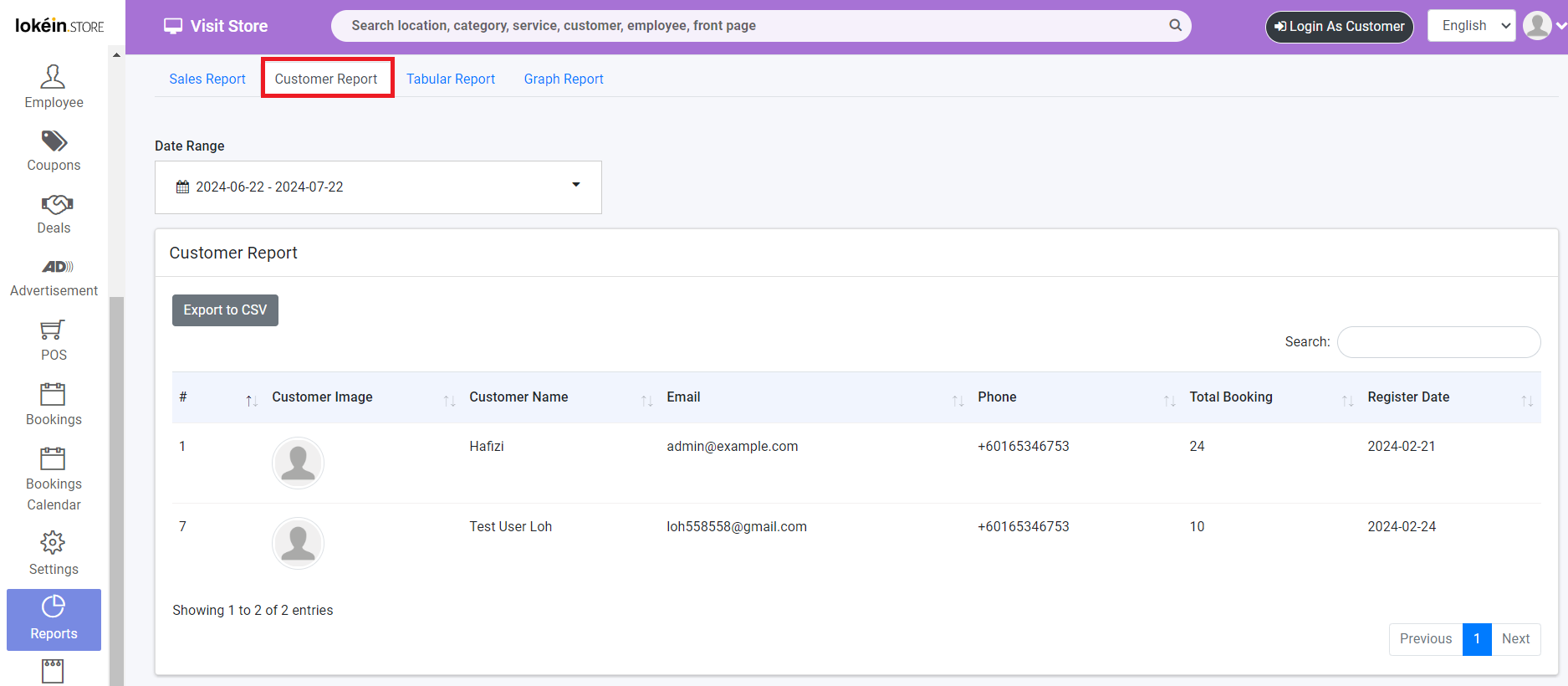Select the Customer Report tab

tap(326, 79)
